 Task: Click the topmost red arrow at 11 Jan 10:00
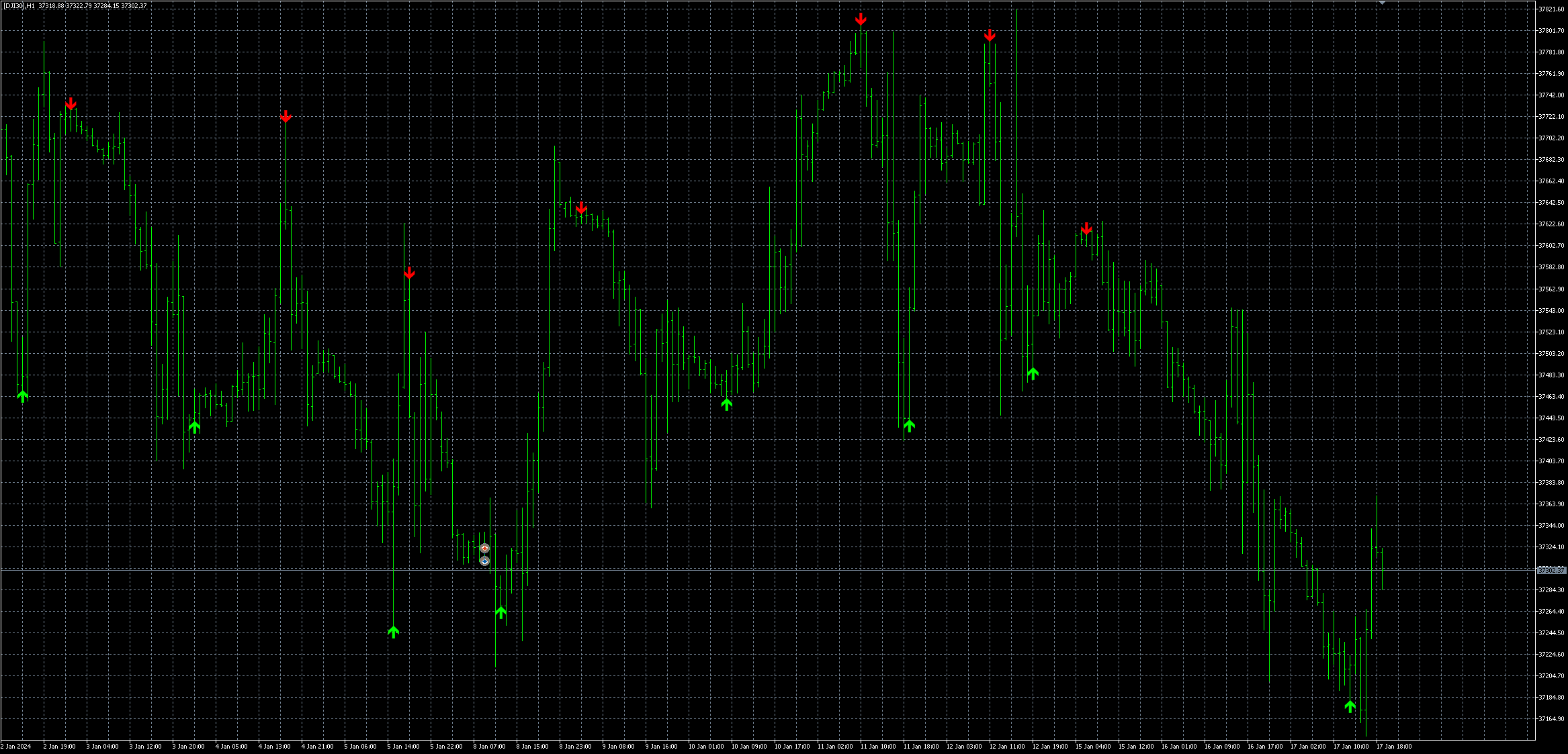[x=861, y=19]
